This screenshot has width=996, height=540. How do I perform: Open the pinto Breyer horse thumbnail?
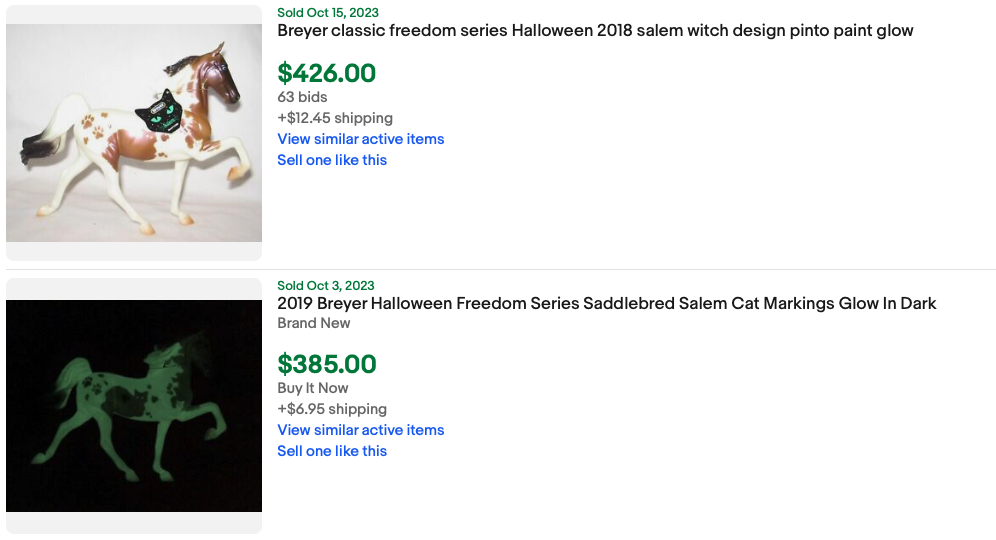click(134, 132)
